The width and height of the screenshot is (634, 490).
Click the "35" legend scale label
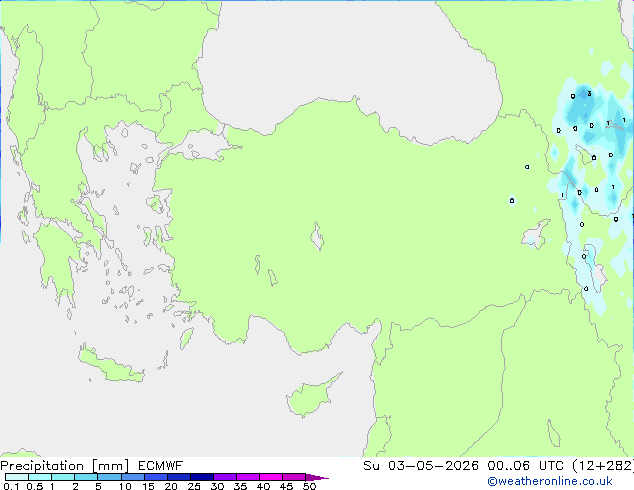tap(240, 486)
